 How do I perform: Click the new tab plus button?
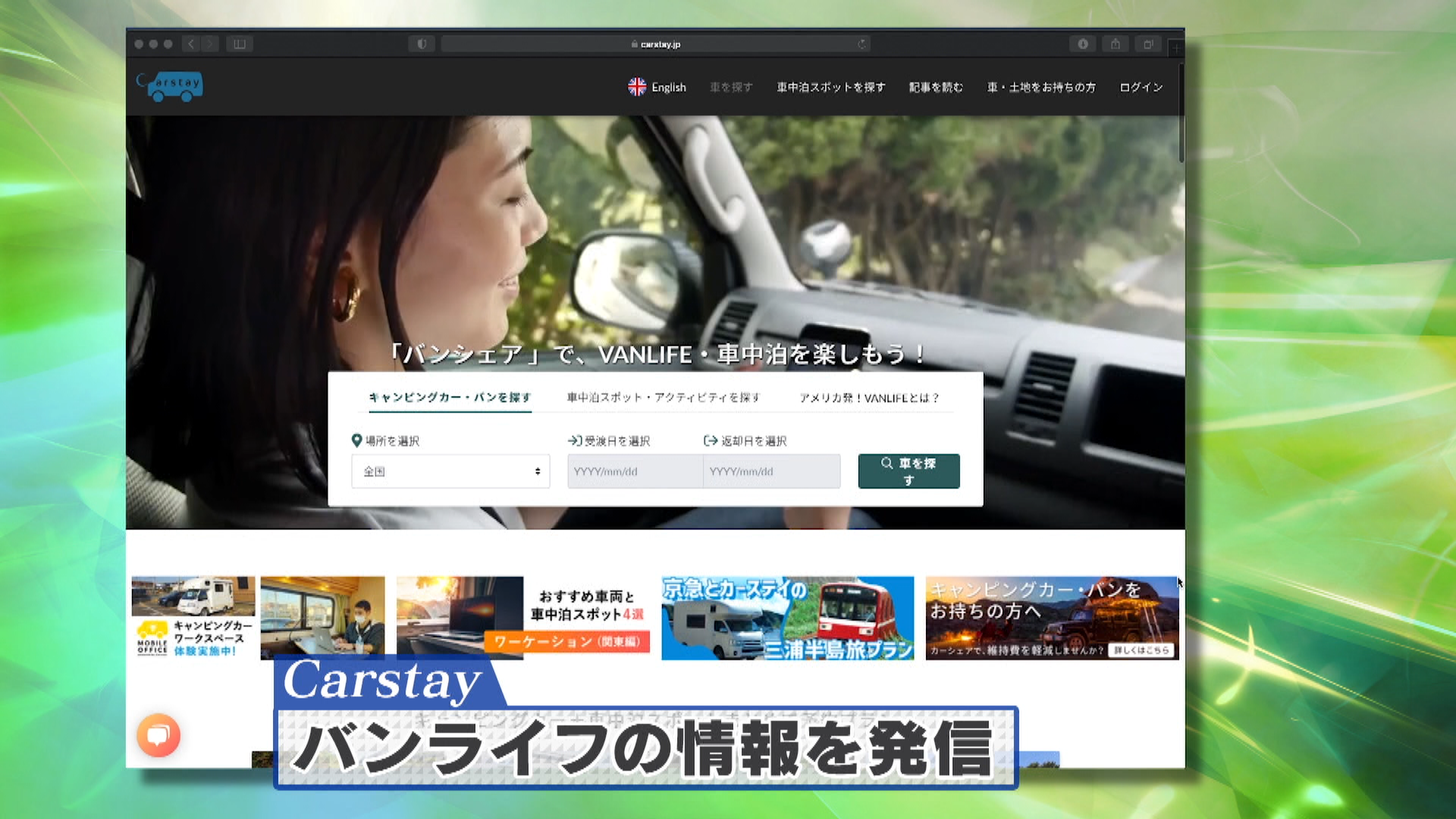[x=1175, y=49]
